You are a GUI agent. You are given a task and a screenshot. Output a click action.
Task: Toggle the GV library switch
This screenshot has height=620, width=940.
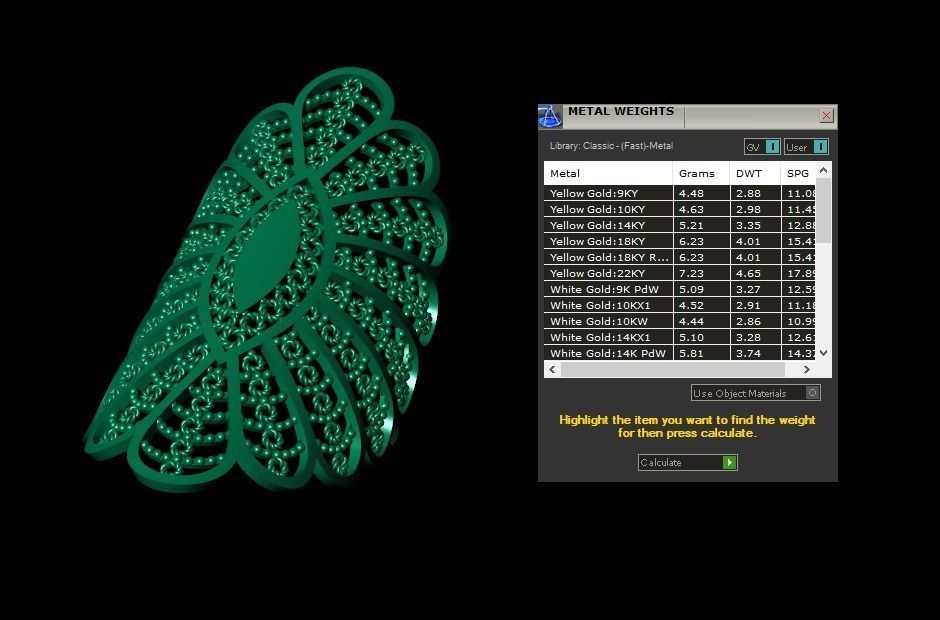[x=762, y=147]
